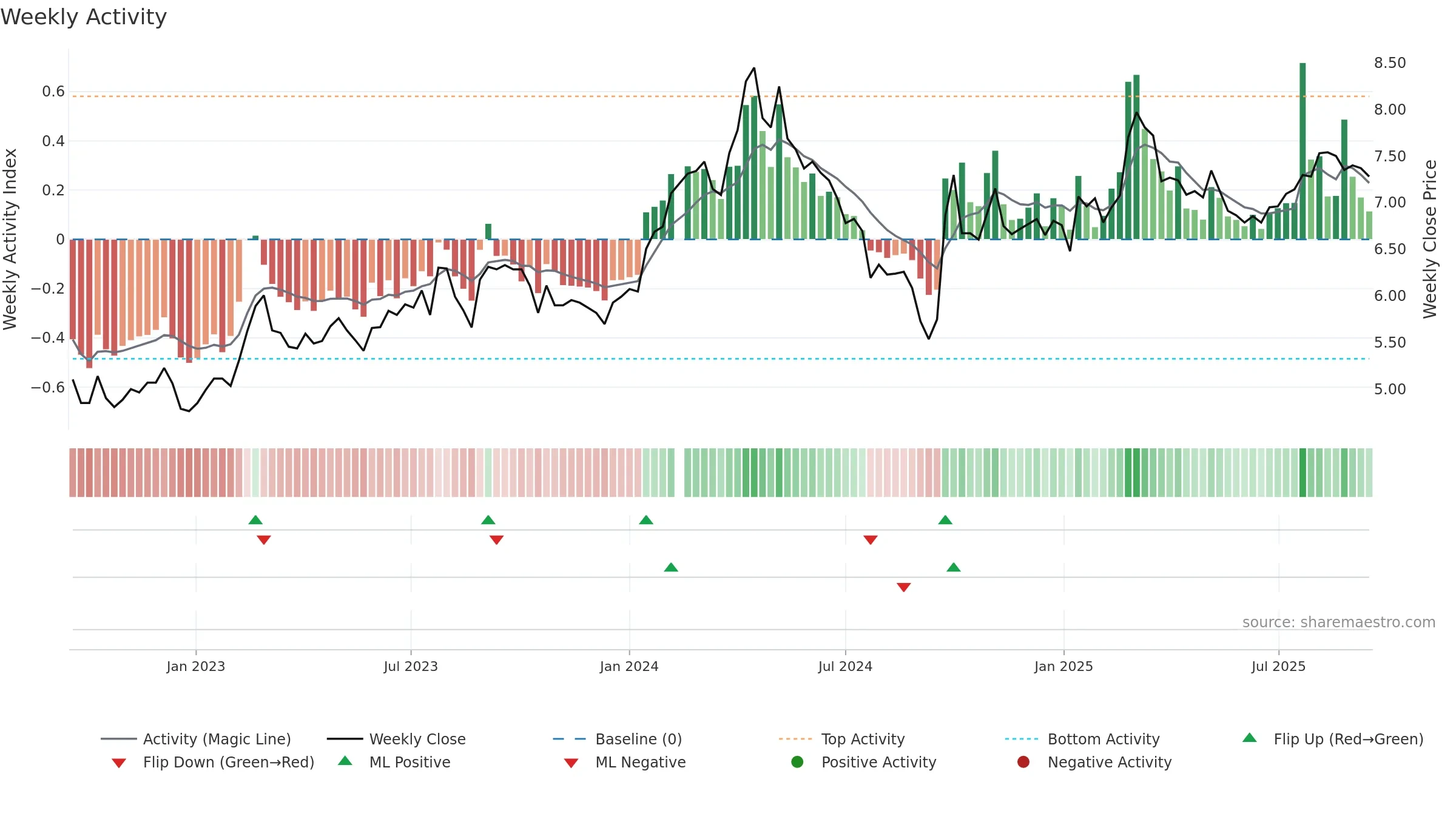
Task: Click the first red flip-down triangle marker
Action: coord(264,540)
